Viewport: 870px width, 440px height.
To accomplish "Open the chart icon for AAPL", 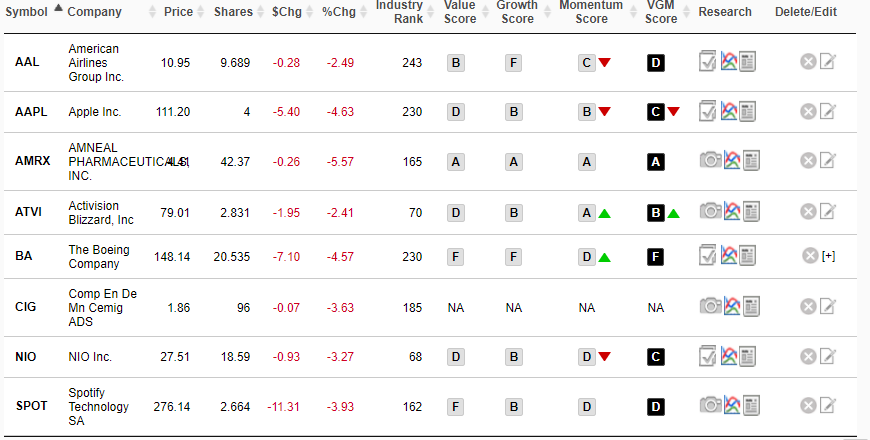I will coord(729,111).
